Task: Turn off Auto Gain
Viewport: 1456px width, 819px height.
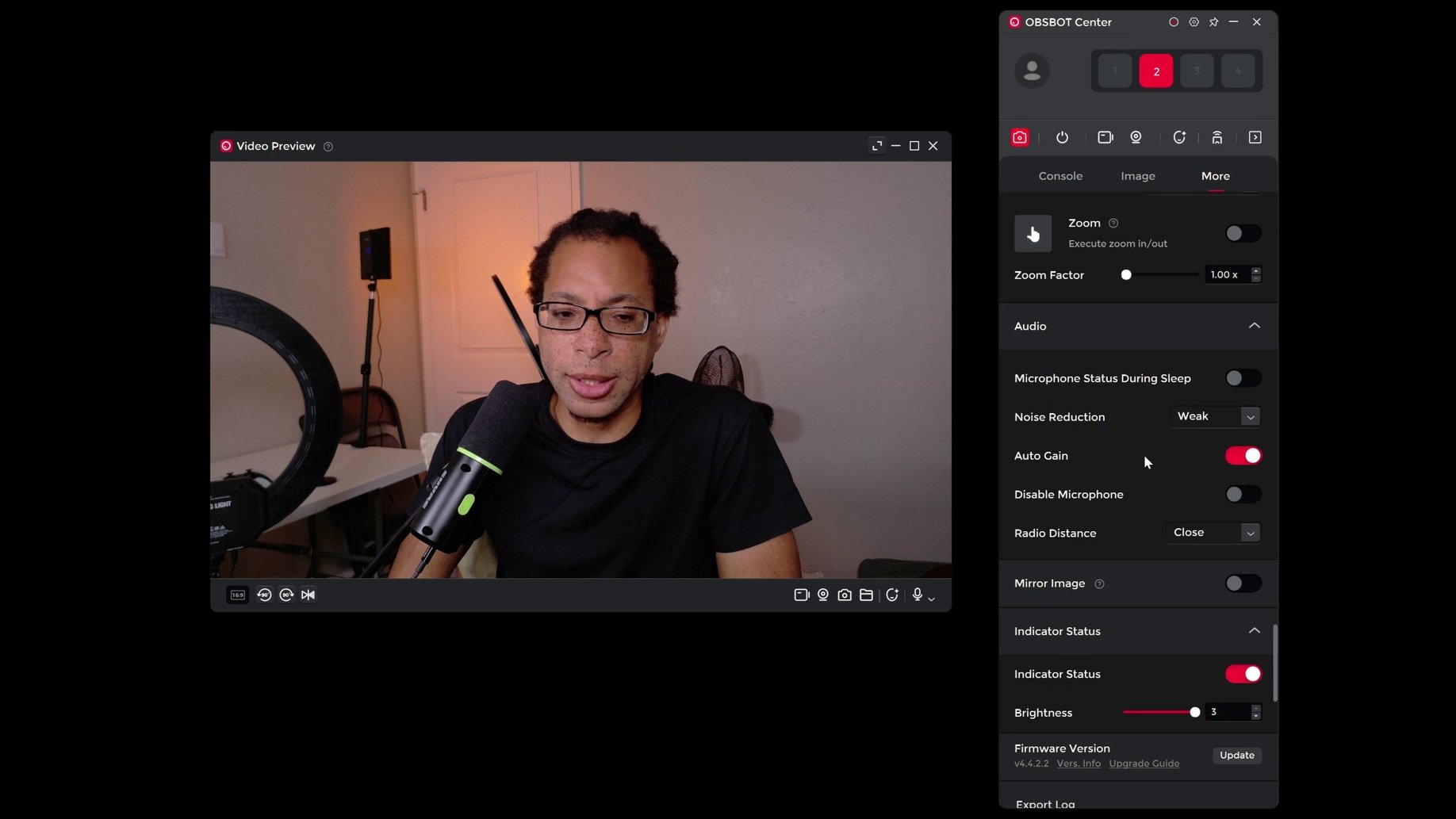Action: coord(1242,456)
